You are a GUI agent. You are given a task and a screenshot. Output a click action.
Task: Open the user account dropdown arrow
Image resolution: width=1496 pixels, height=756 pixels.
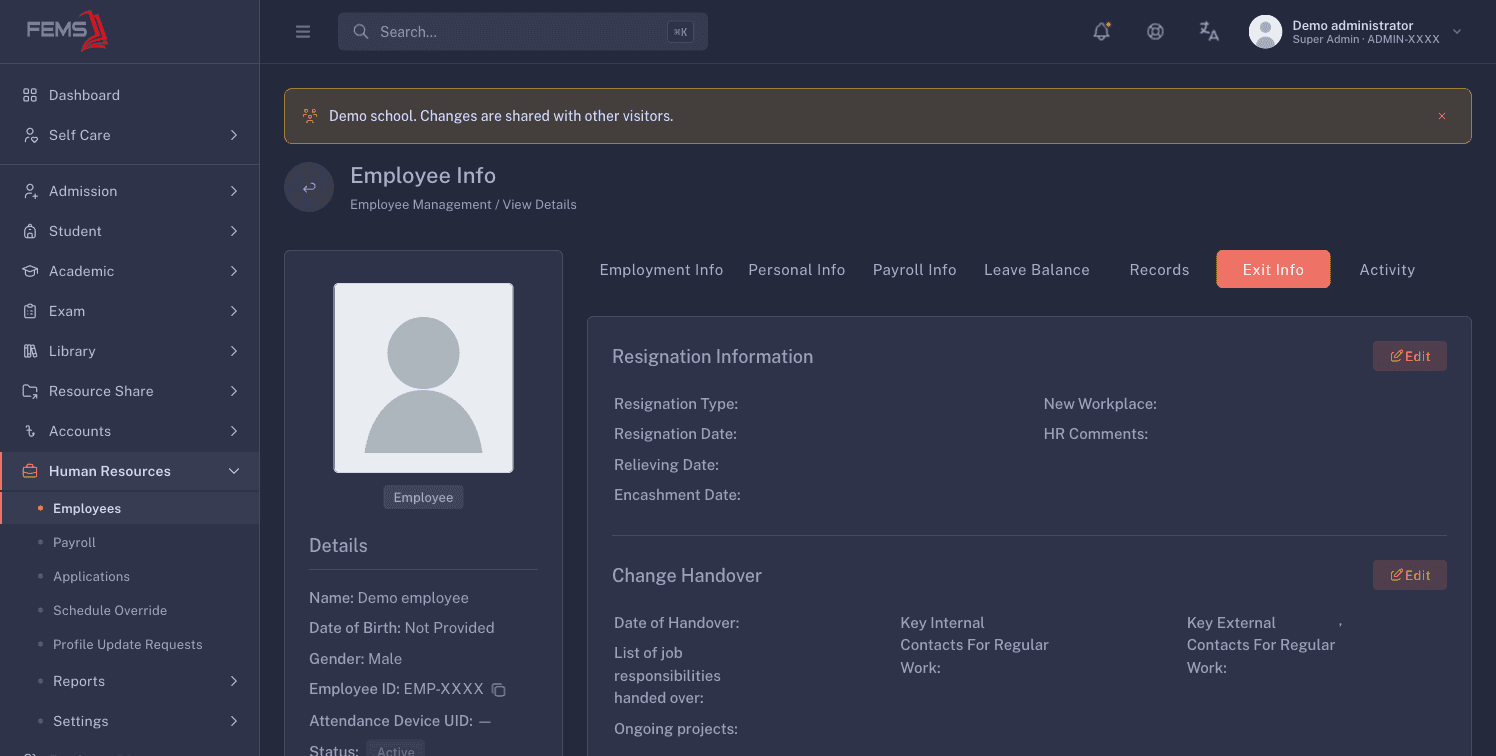tap(1457, 32)
